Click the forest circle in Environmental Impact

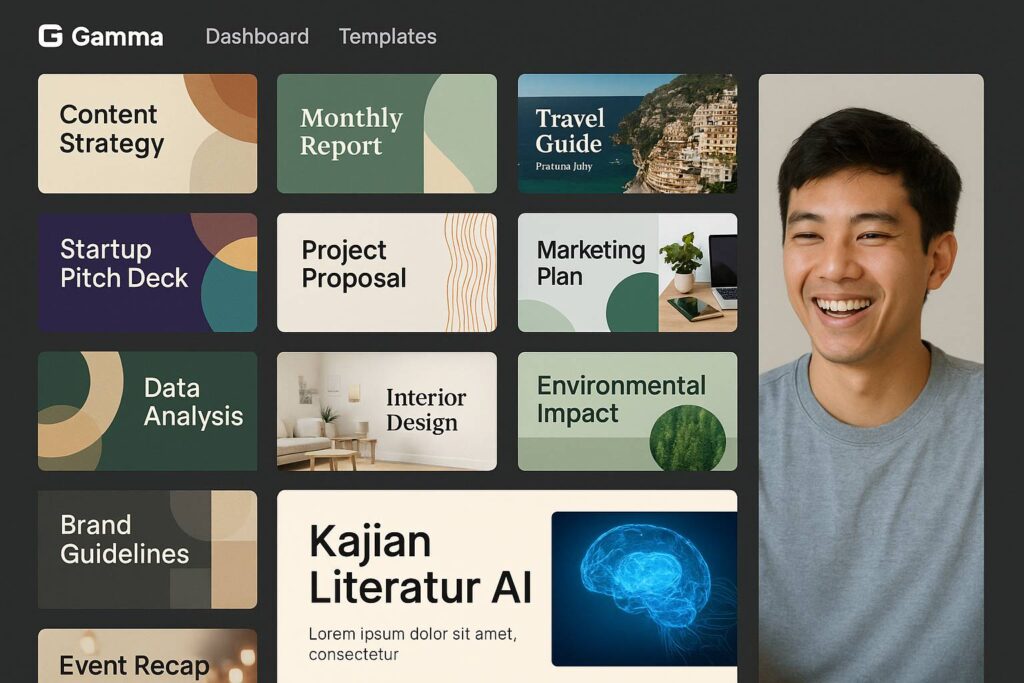click(688, 439)
